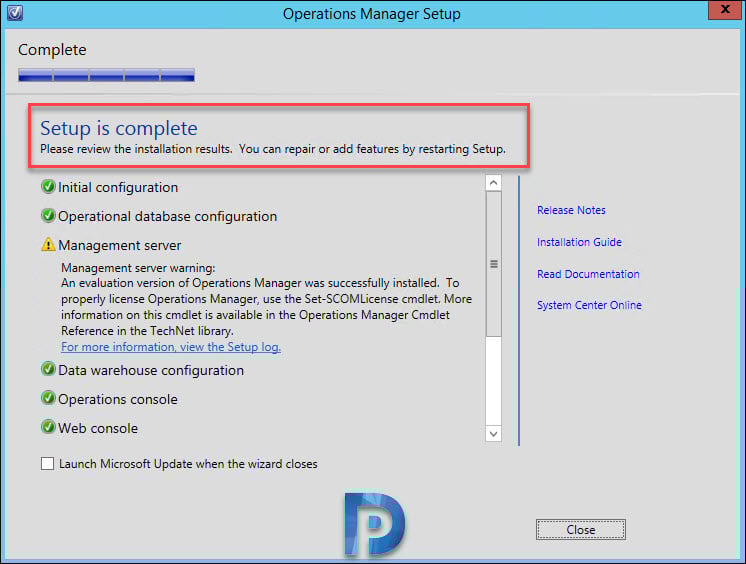Close the setup window with the X
746x564 pixels.
(725, 10)
